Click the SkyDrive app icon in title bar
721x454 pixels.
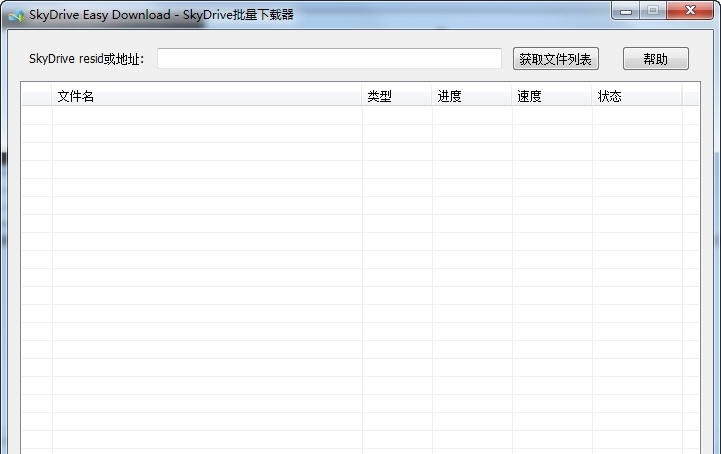pos(15,15)
